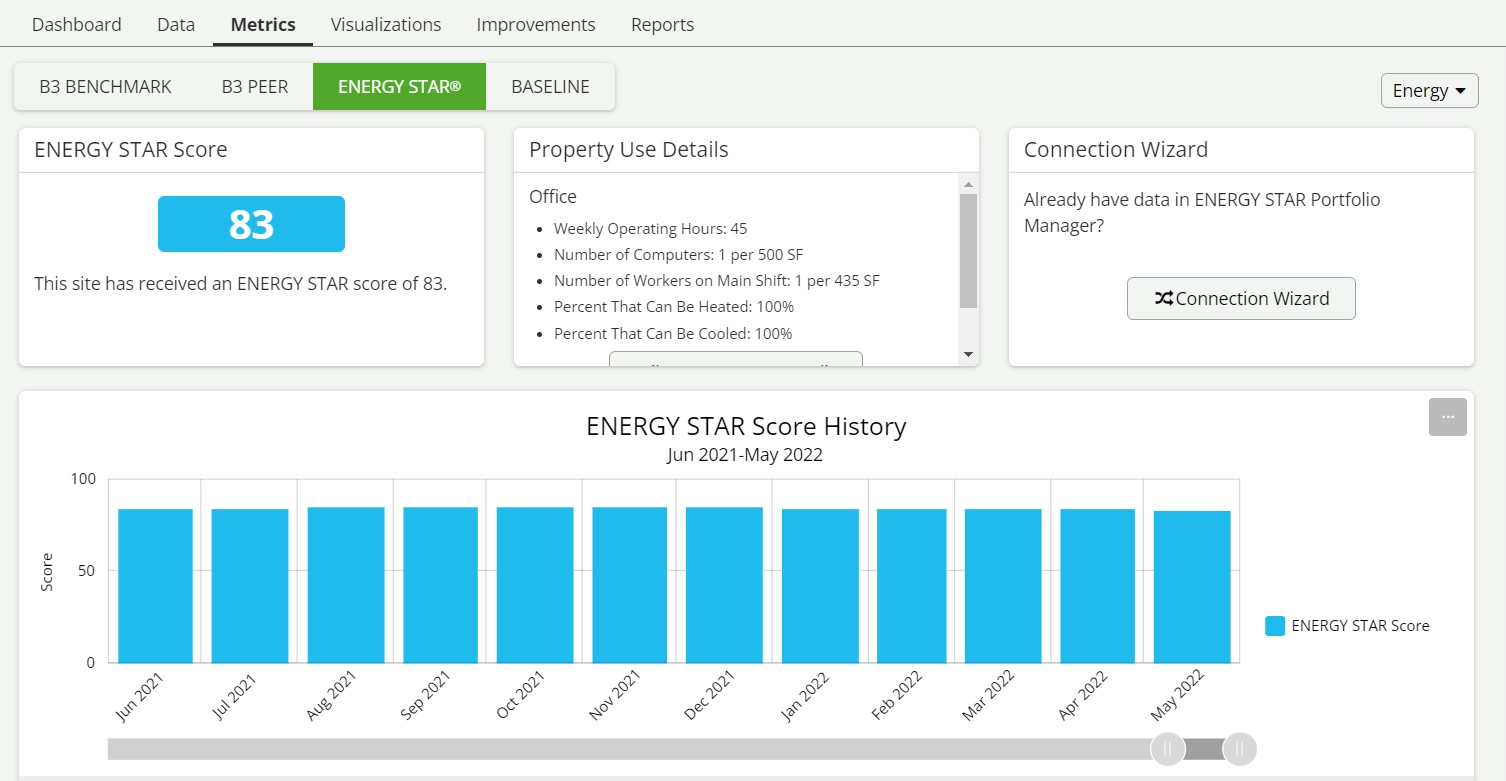The width and height of the screenshot is (1506, 781).
Task: Go to the Improvements tab
Action: pyautogui.click(x=536, y=24)
